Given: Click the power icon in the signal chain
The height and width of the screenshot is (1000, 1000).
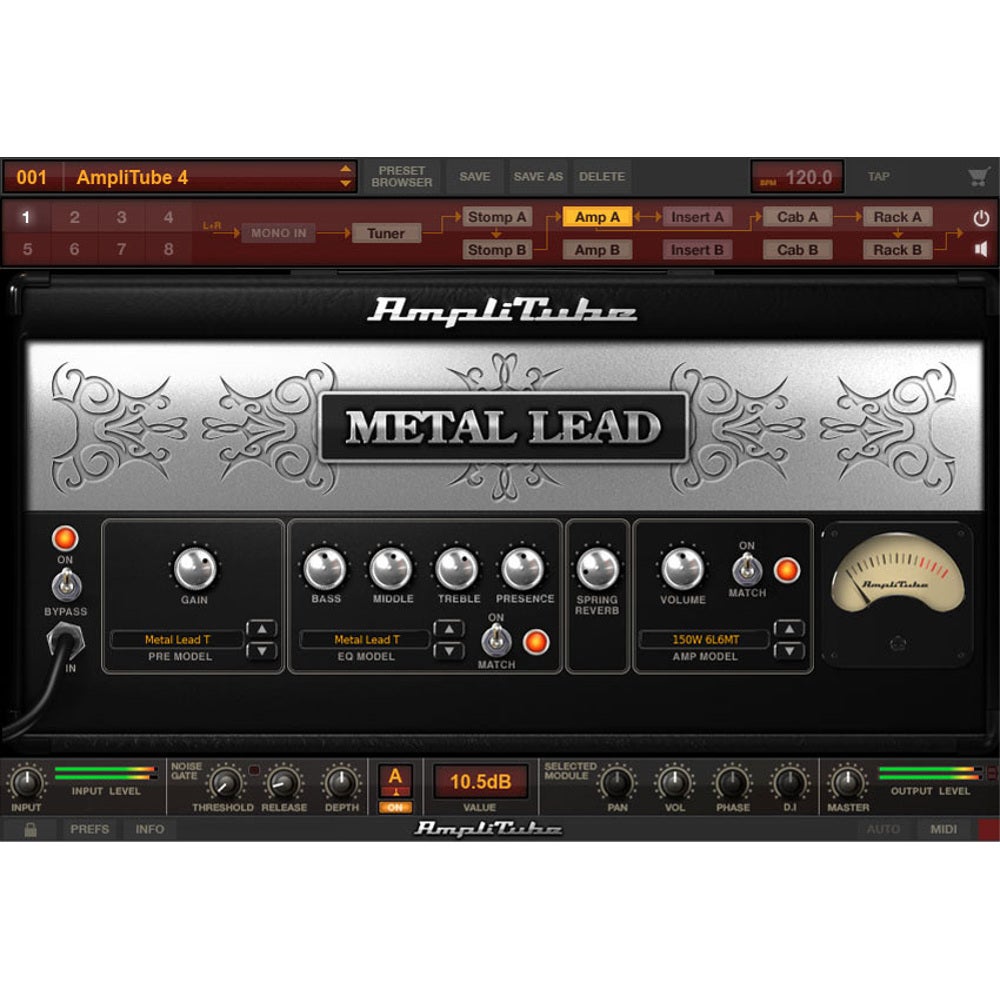Looking at the screenshot, I should [x=981, y=218].
